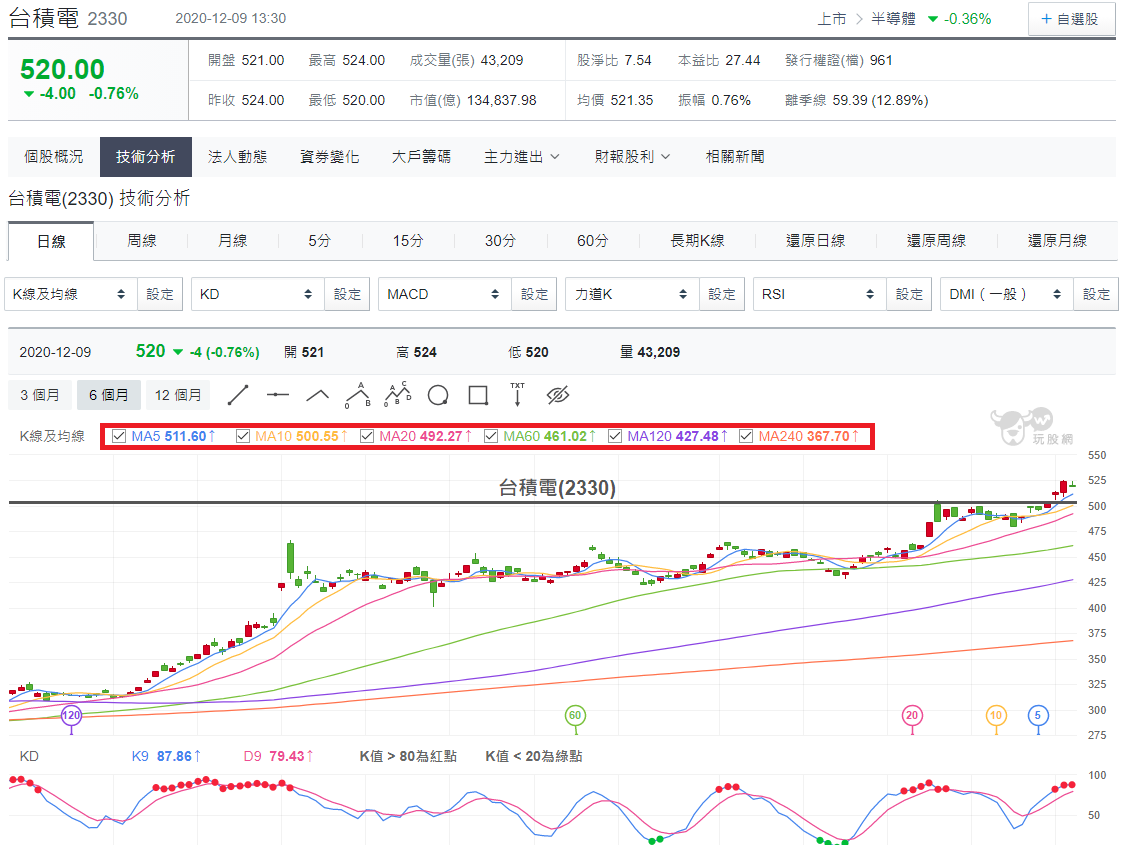Screen dimensions: 1127x845
Task: Switch to 月線 chart tab
Action: 232,241
